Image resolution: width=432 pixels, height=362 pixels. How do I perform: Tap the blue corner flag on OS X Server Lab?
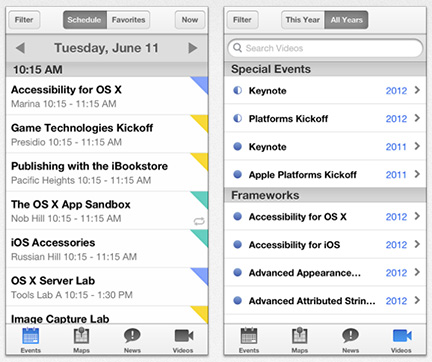201,275
